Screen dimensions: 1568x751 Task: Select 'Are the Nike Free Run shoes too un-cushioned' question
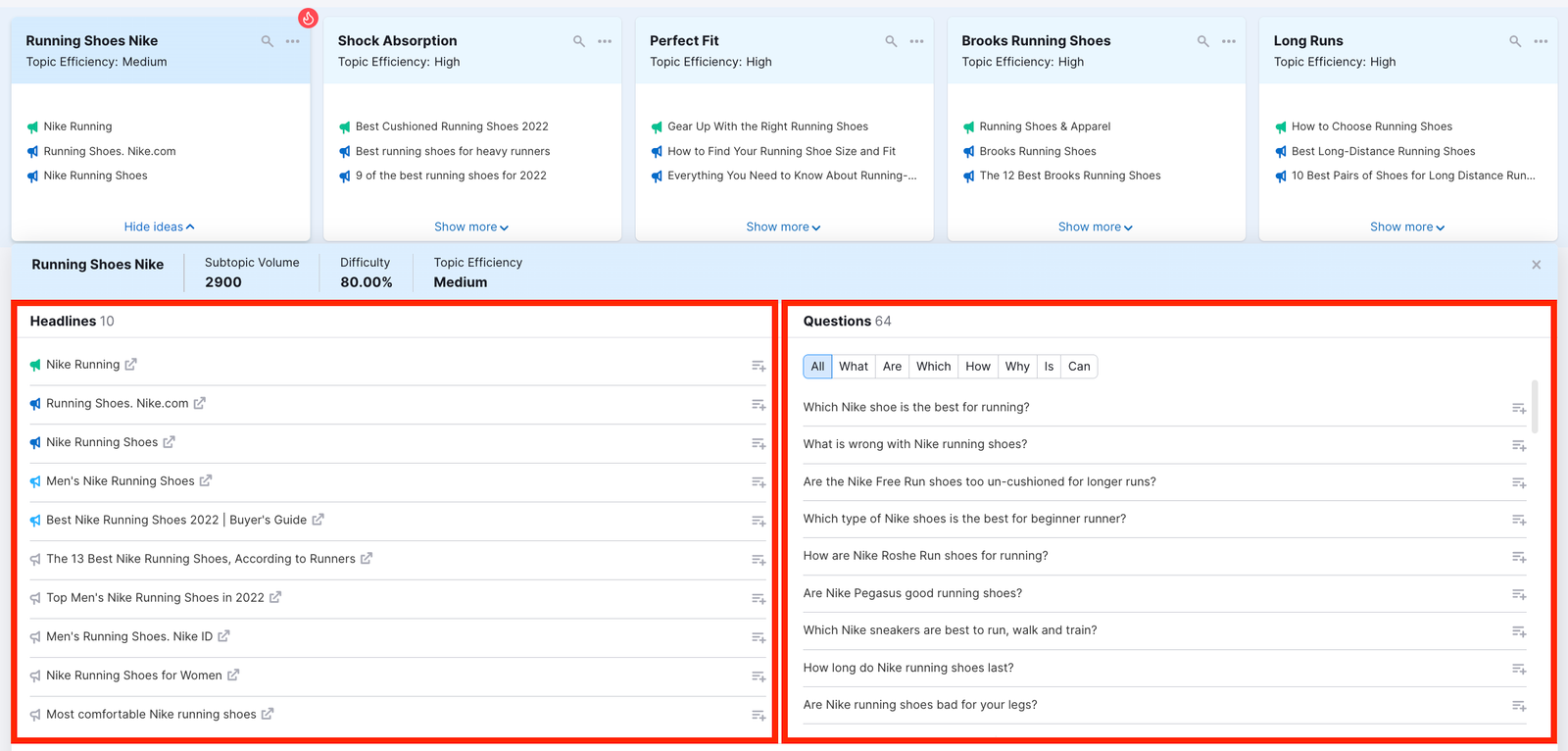[980, 481]
